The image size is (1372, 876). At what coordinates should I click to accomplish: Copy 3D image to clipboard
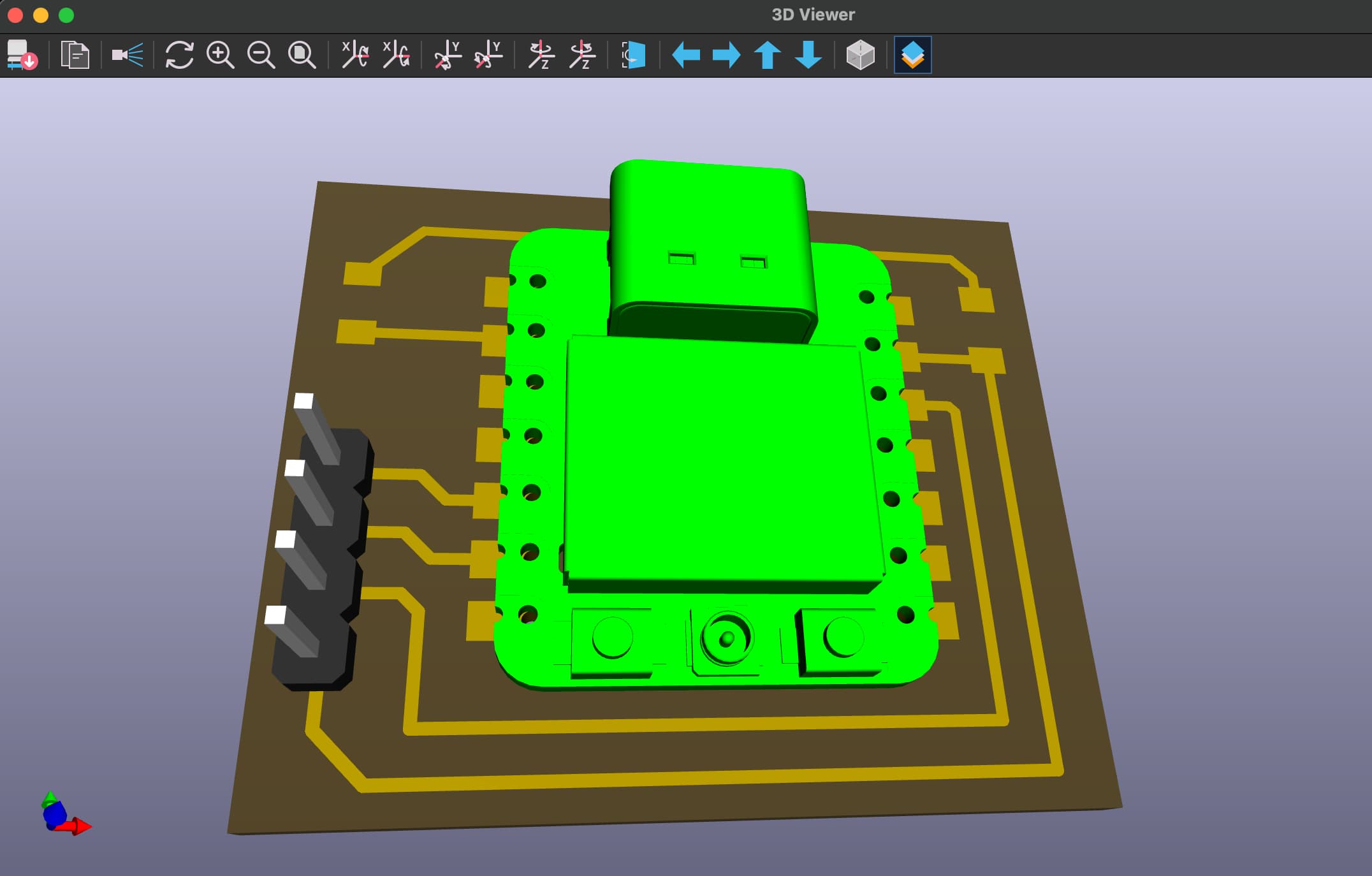click(75, 55)
